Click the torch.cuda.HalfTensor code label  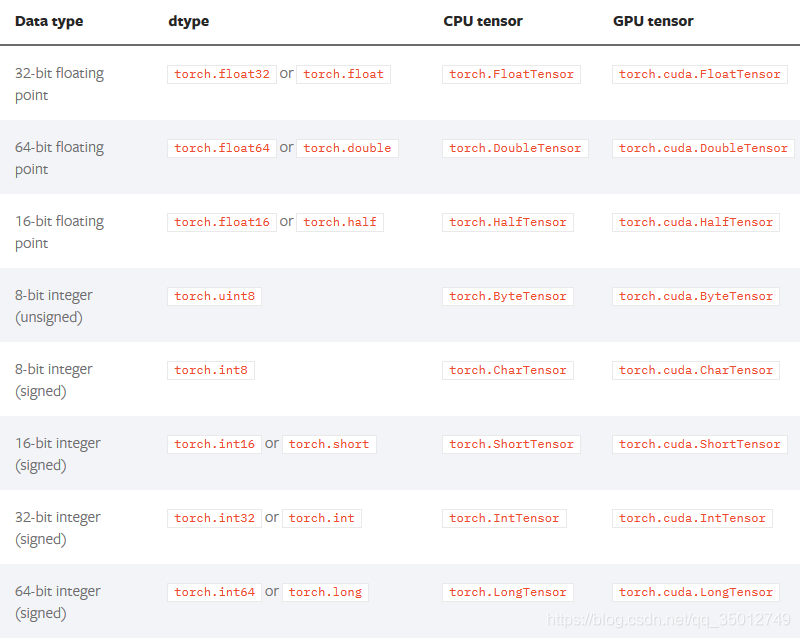point(696,223)
